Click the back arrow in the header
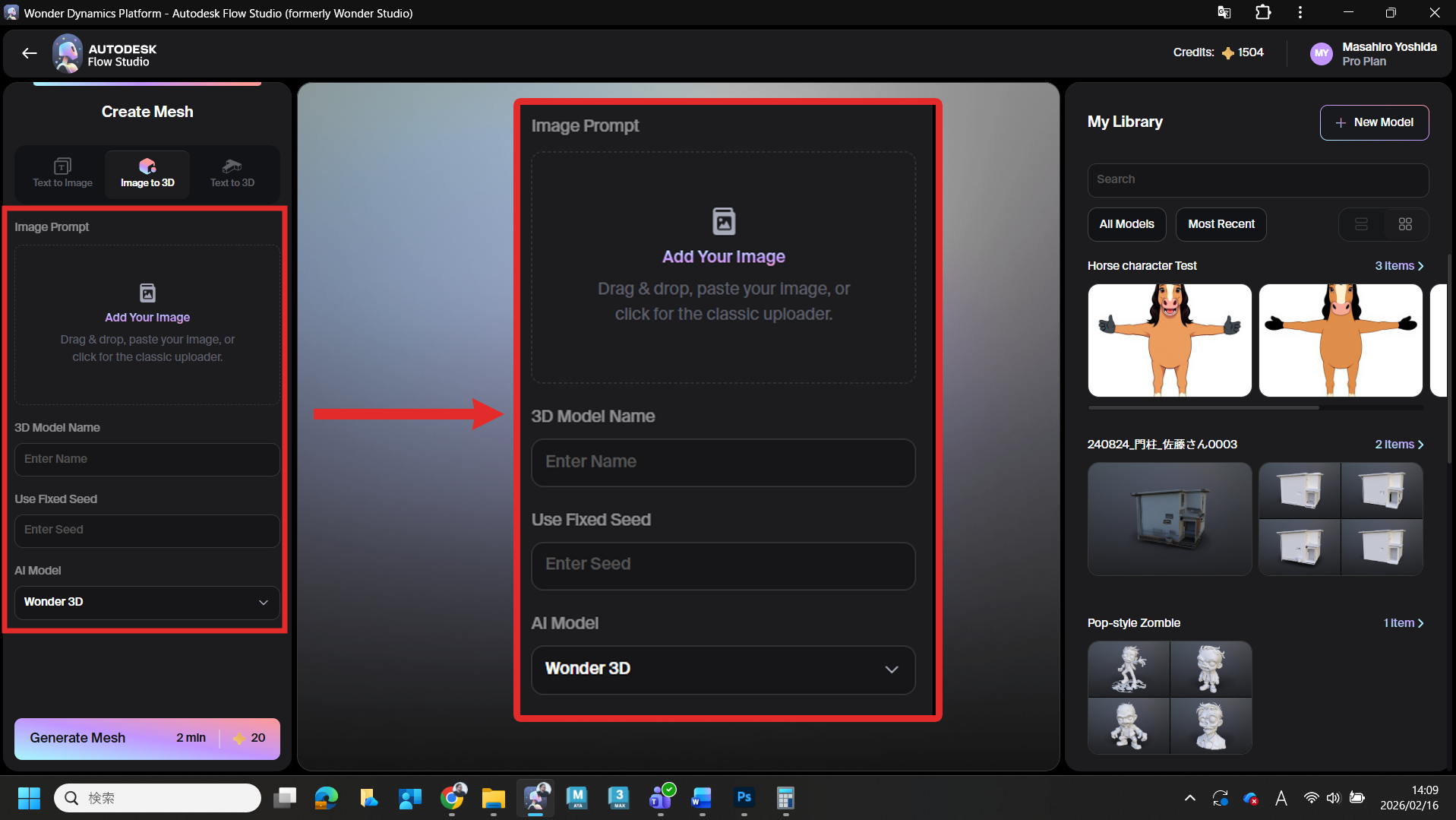Screen dimensions: 1456x820 pyautogui.click(x=29, y=53)
